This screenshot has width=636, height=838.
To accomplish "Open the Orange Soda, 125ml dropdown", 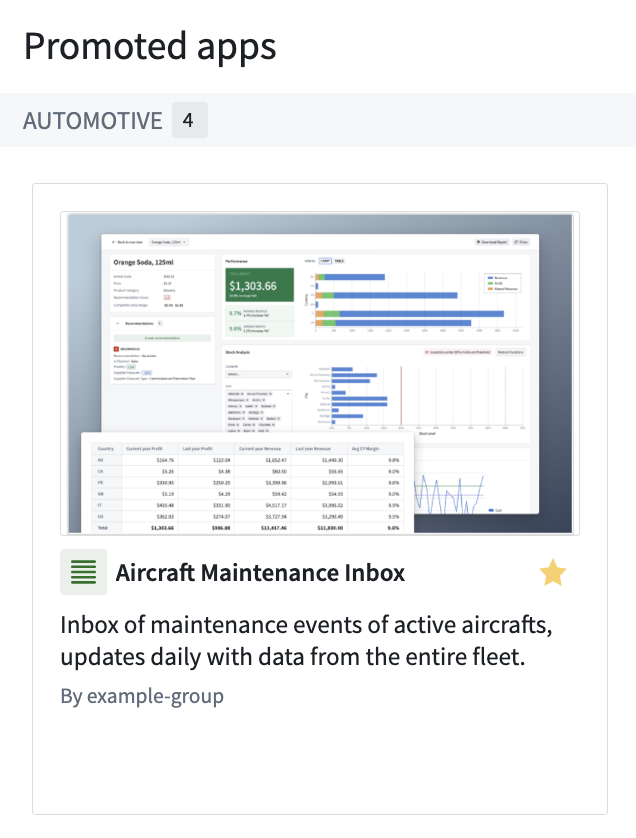I will (168, 242).
